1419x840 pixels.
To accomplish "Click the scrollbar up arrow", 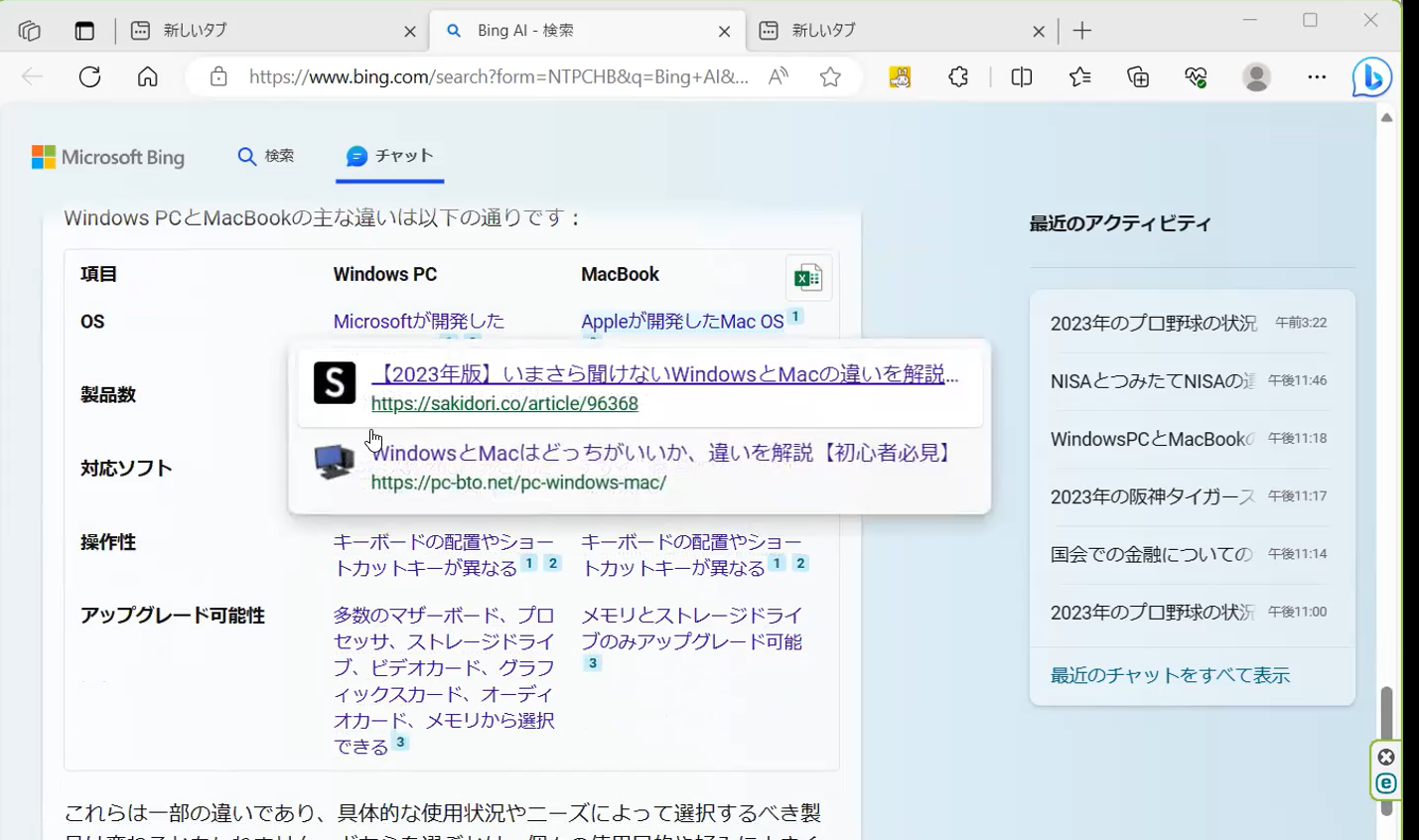I will 1387,117.
